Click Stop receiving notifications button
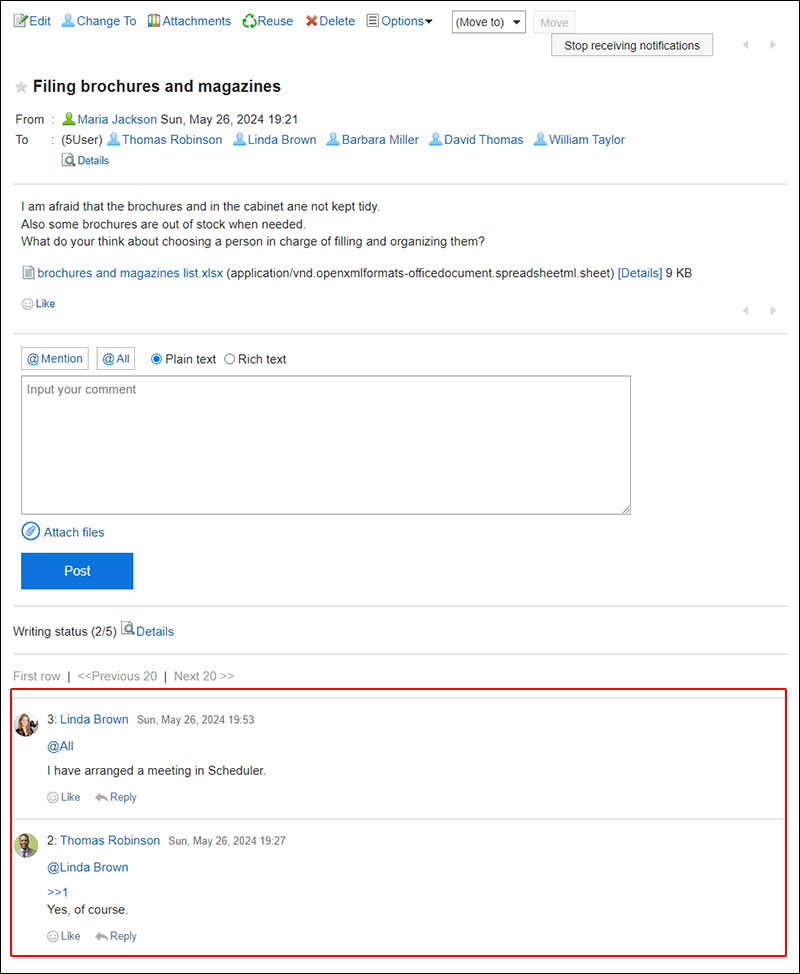The height and width of the screenshot is (974, 800). click(632, 45)
